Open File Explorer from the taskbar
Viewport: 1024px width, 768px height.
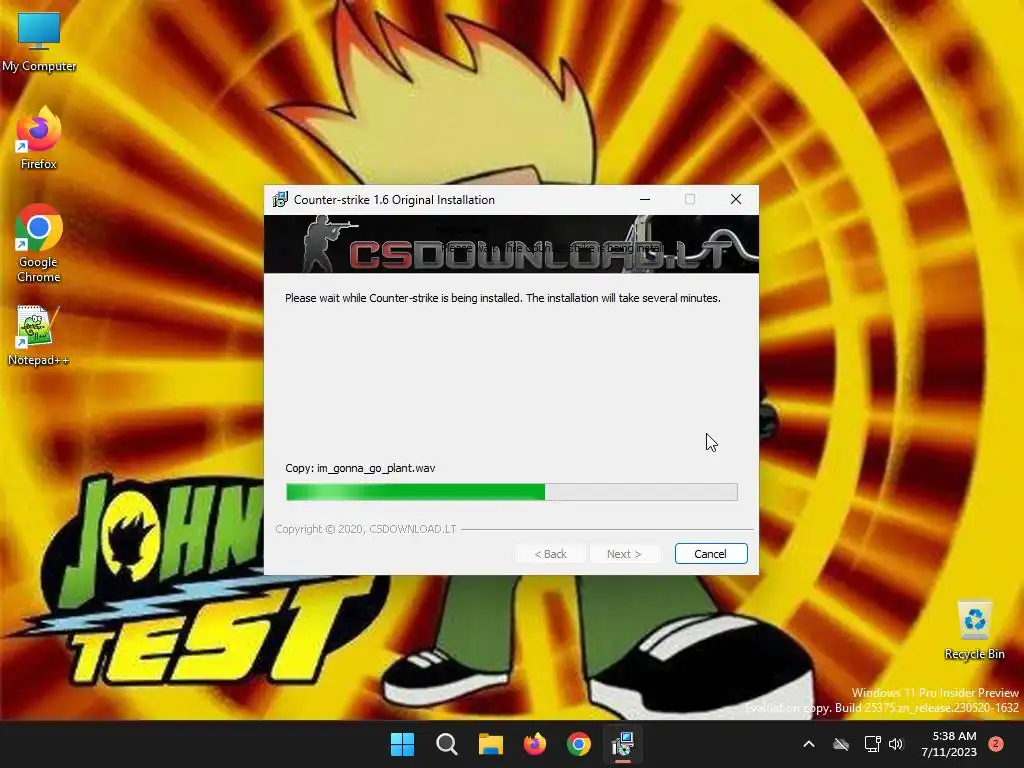tap(490, 744)
